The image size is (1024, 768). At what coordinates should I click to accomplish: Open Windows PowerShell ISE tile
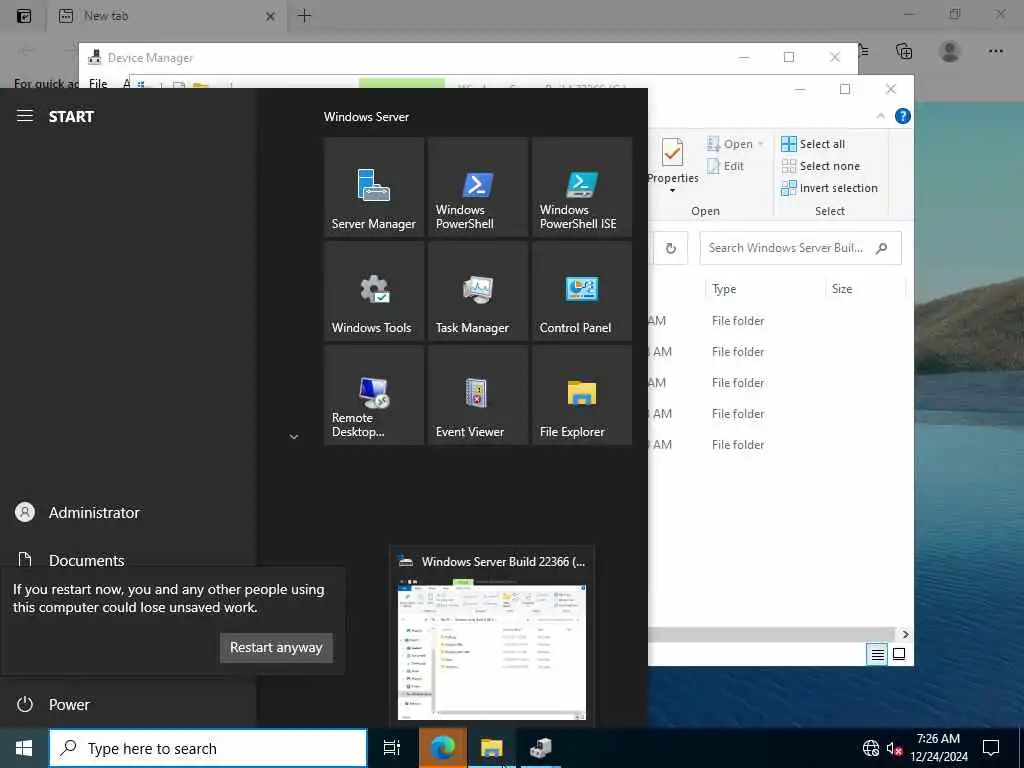pos(582,187)
